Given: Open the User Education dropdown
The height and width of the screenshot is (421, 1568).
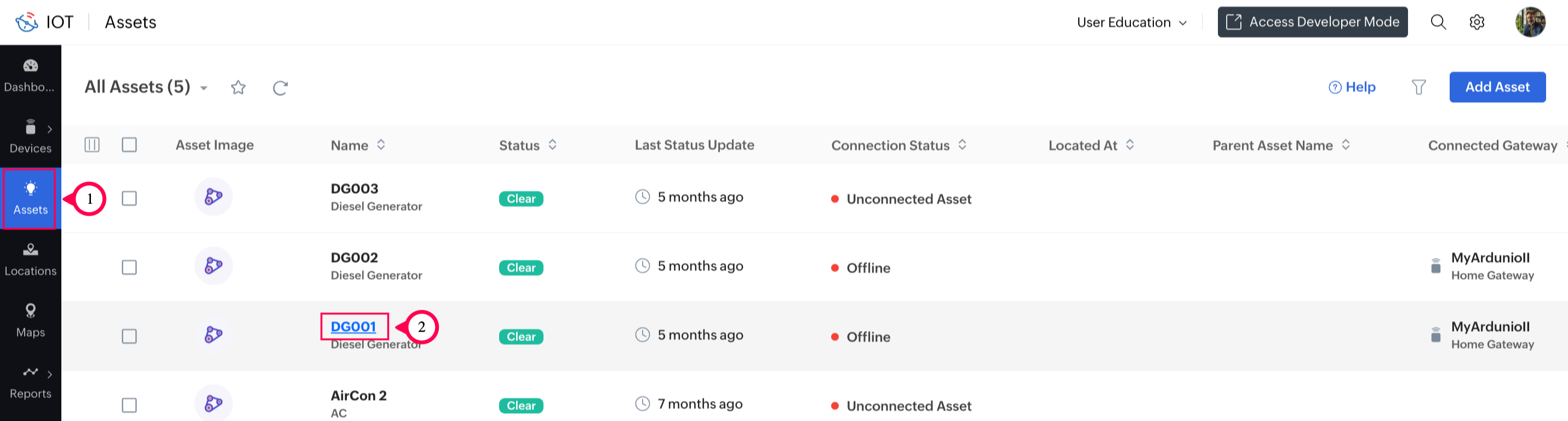Looking at the screenshot, I should point(1131,22).
